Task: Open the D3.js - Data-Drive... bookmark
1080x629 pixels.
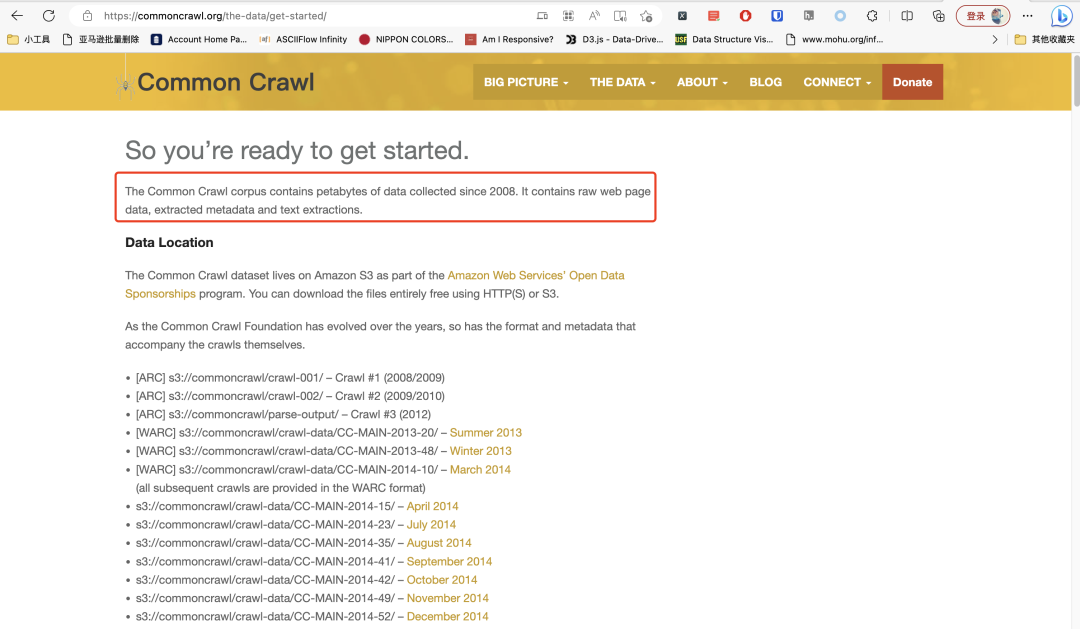Action: click(x=614, y=39)
